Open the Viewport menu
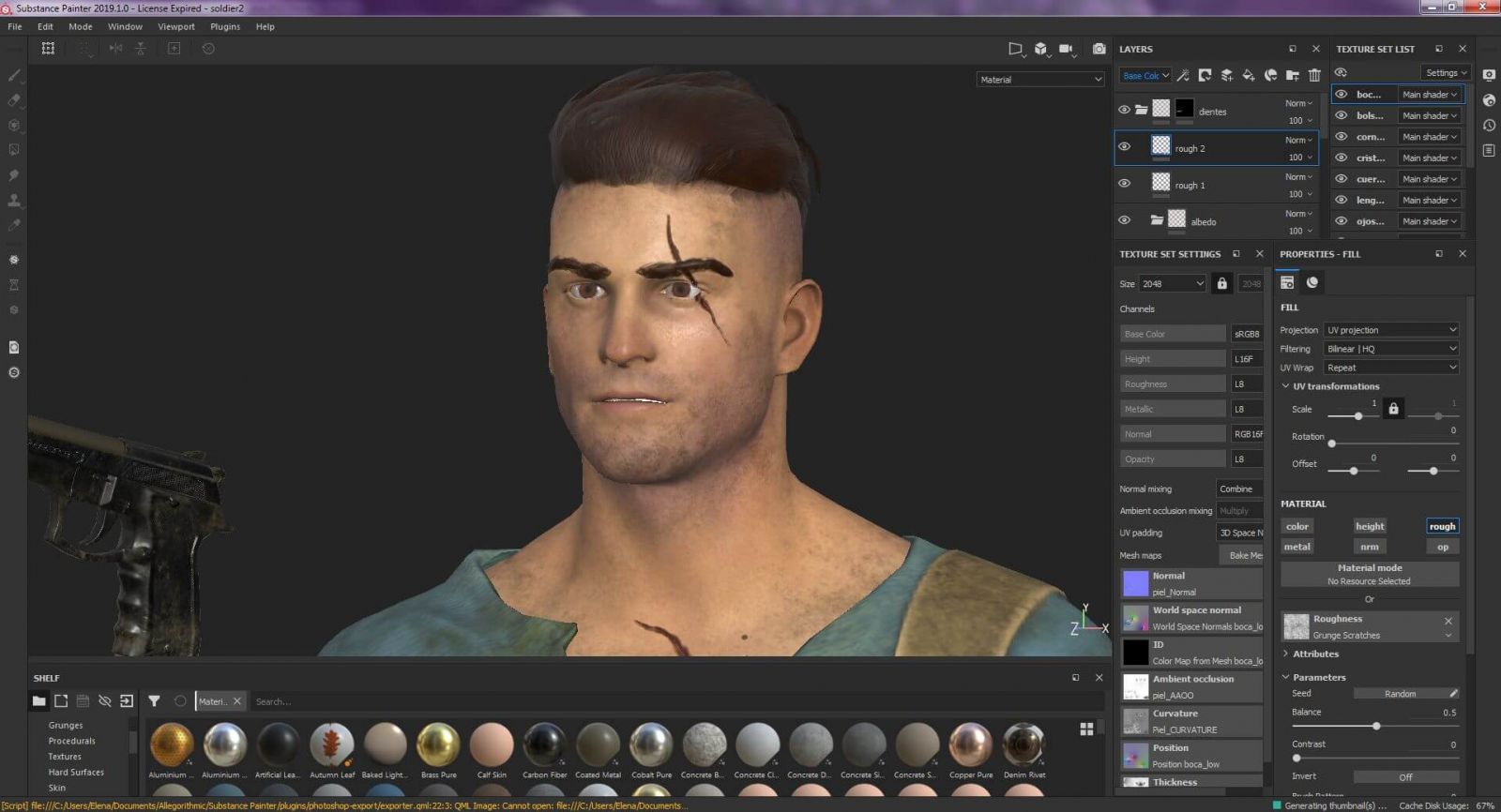This screenshot has width=1501, height=812. (176, 26)
